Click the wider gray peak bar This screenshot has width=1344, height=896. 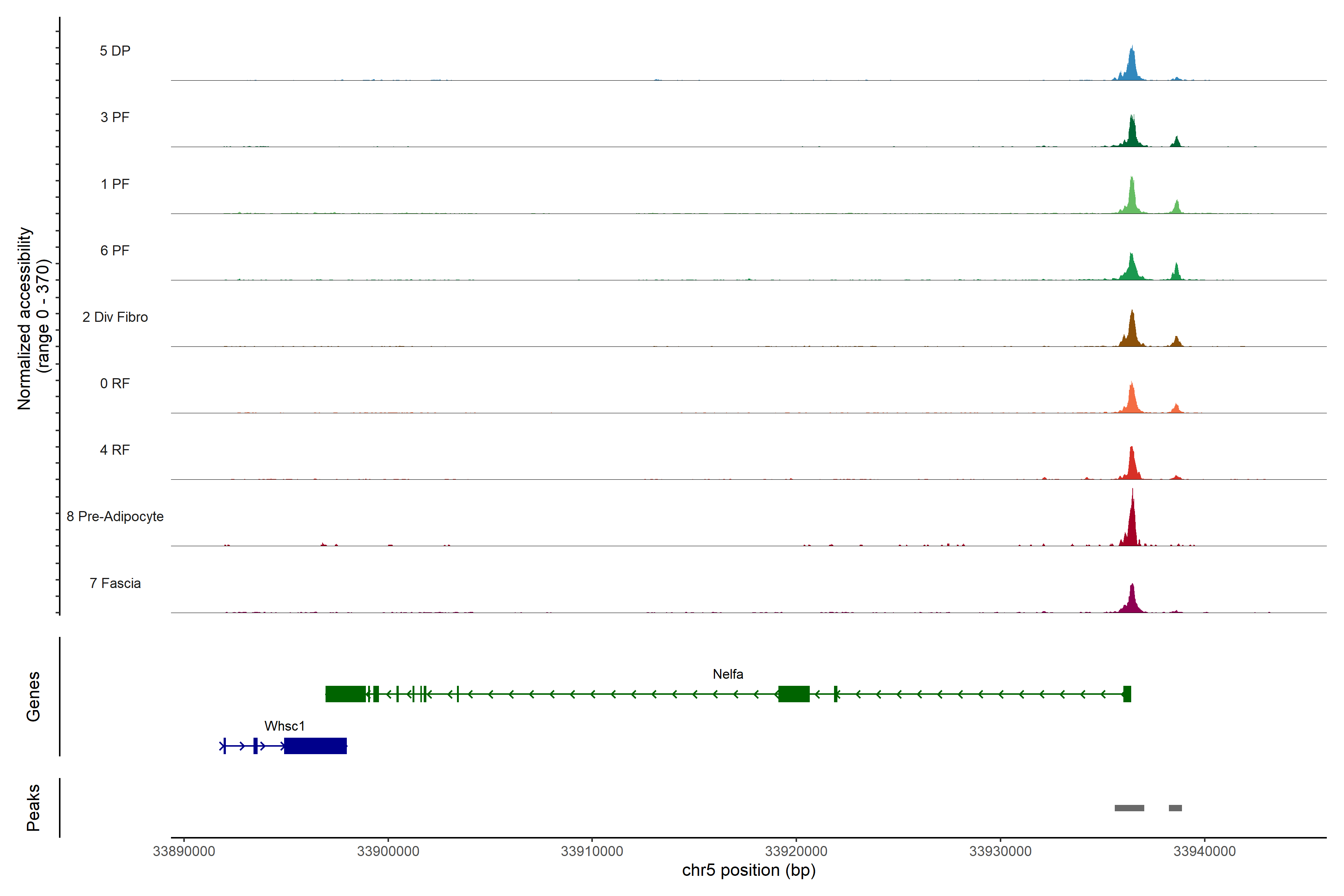(1129, 808)
